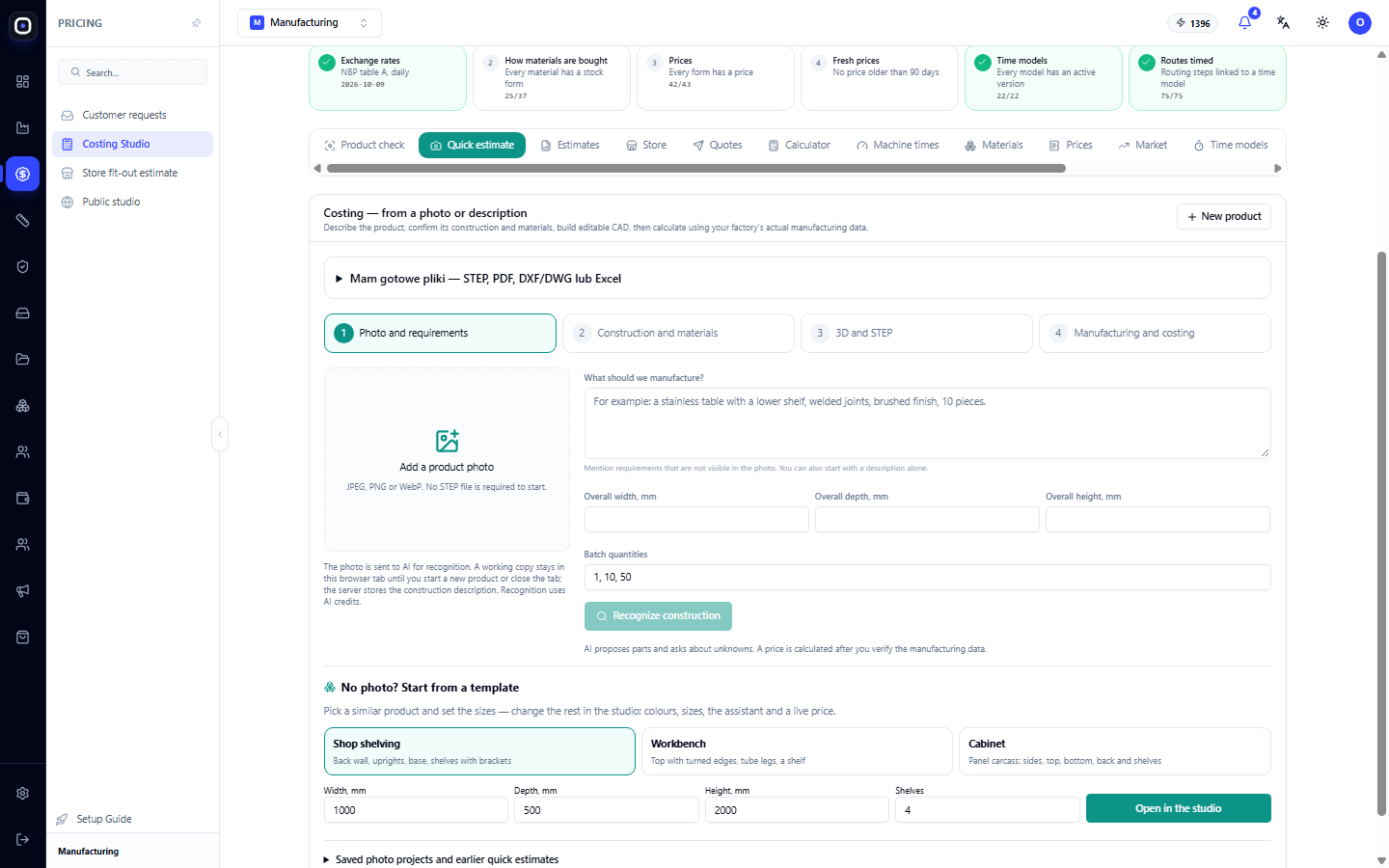
Task: Click the 1396 credits lightning badge
Action: [1193, 23]
